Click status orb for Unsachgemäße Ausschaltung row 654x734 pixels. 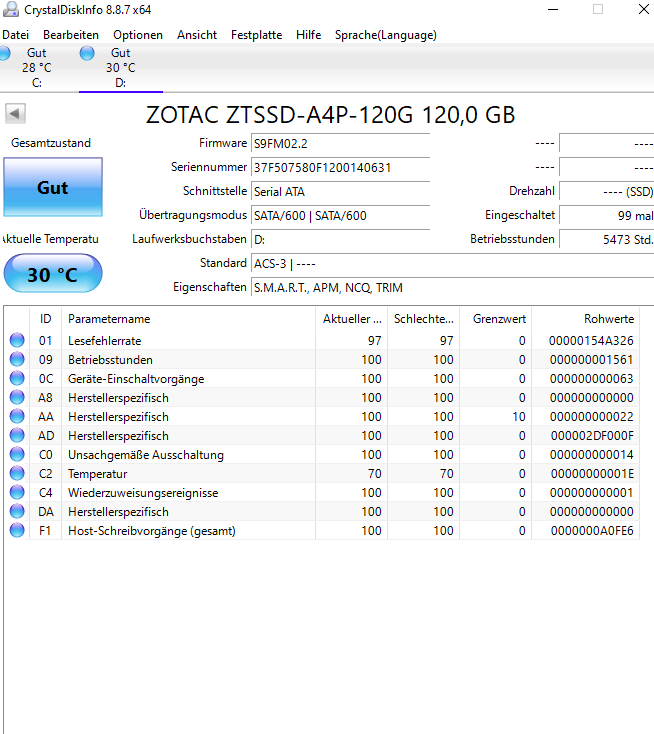coord(17,454)
